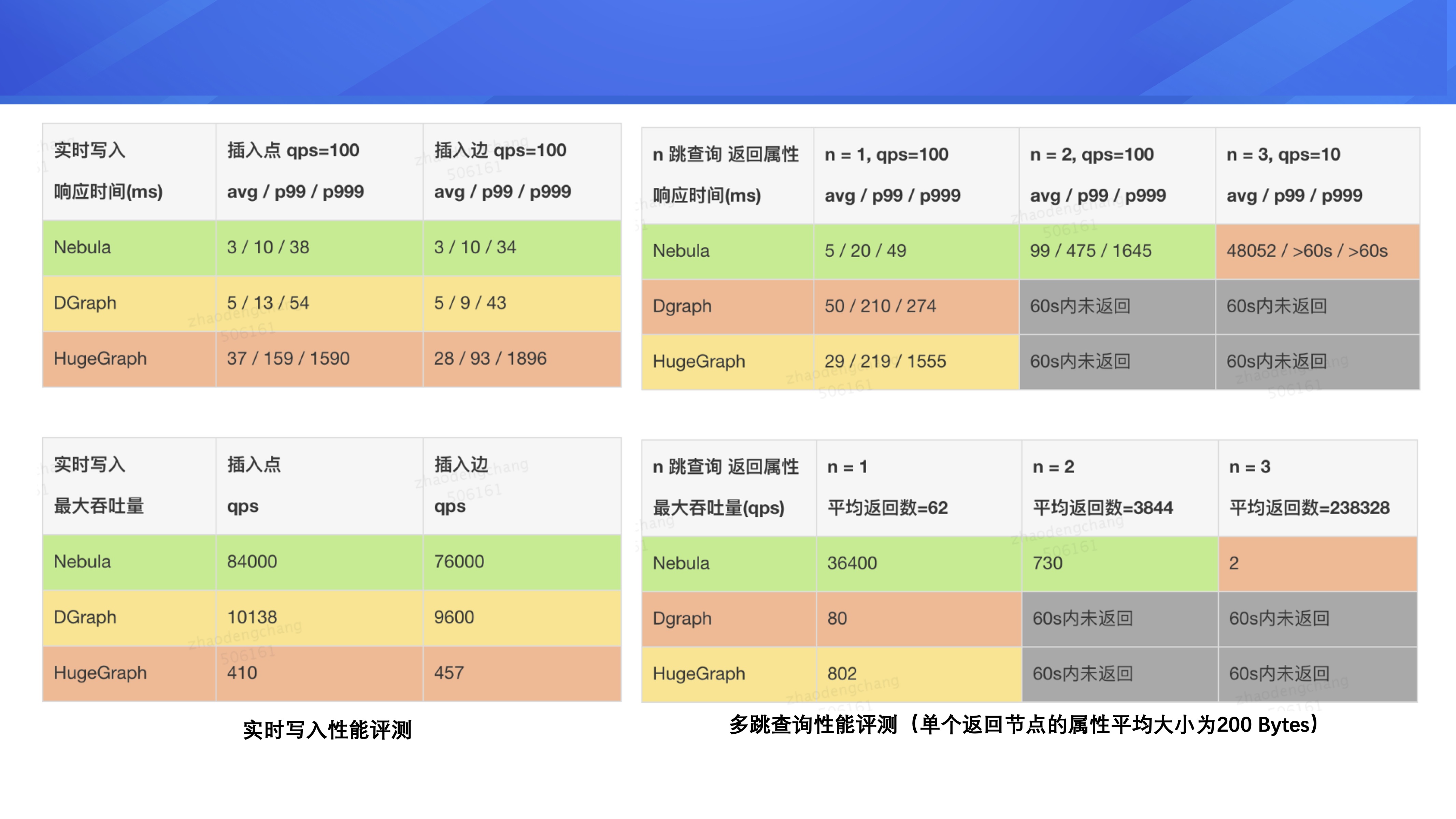Click the value '36400'
1456x819 pixels.
coord(852,563)
